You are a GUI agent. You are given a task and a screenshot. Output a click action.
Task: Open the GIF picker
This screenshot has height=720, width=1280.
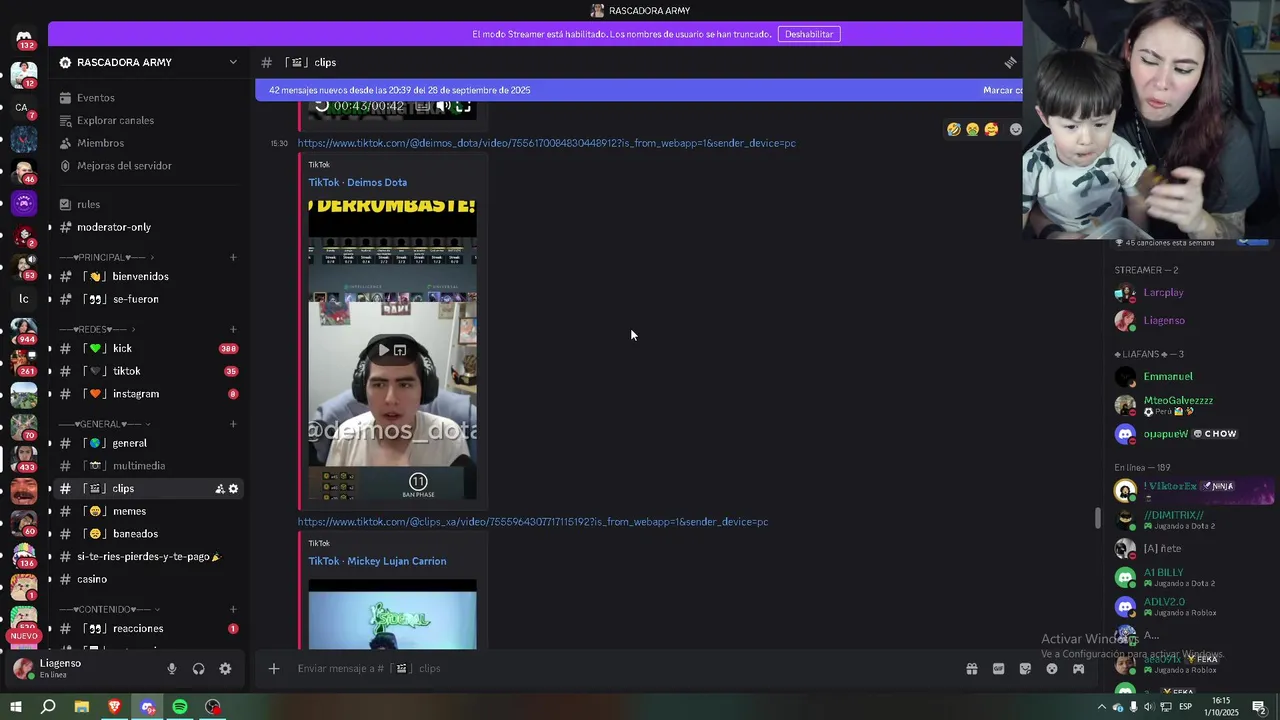998,669
